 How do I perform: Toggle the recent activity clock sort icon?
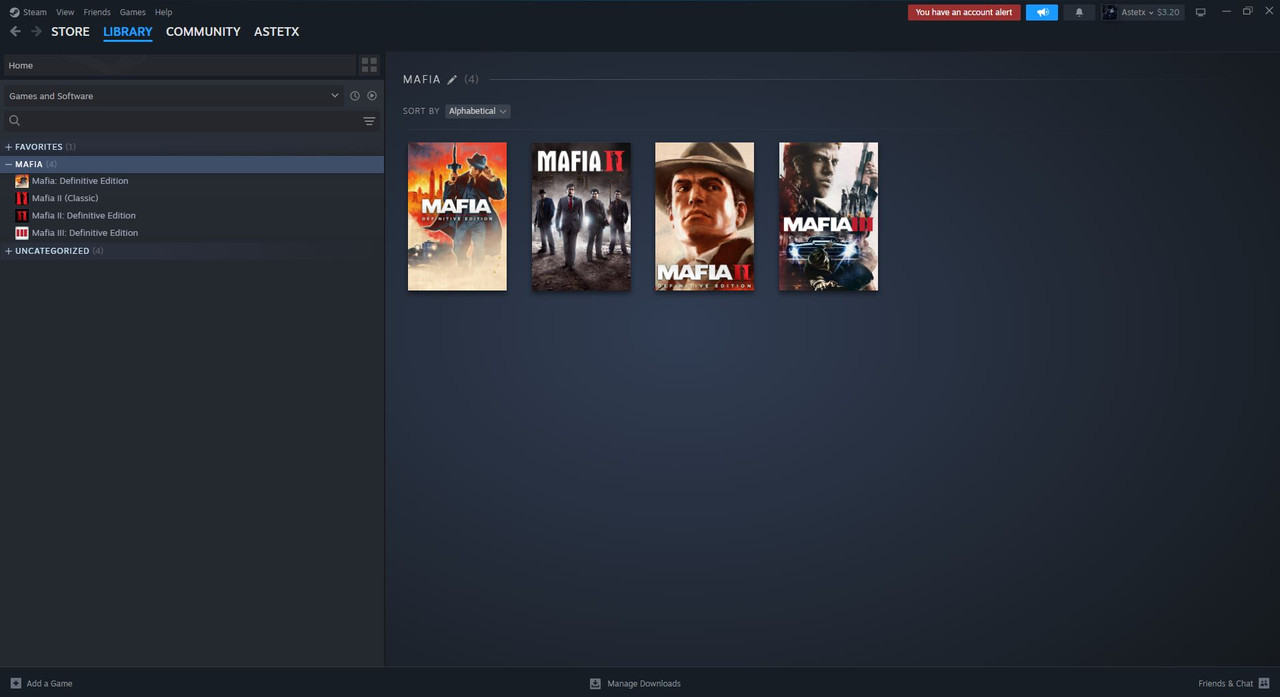[355, 96]
